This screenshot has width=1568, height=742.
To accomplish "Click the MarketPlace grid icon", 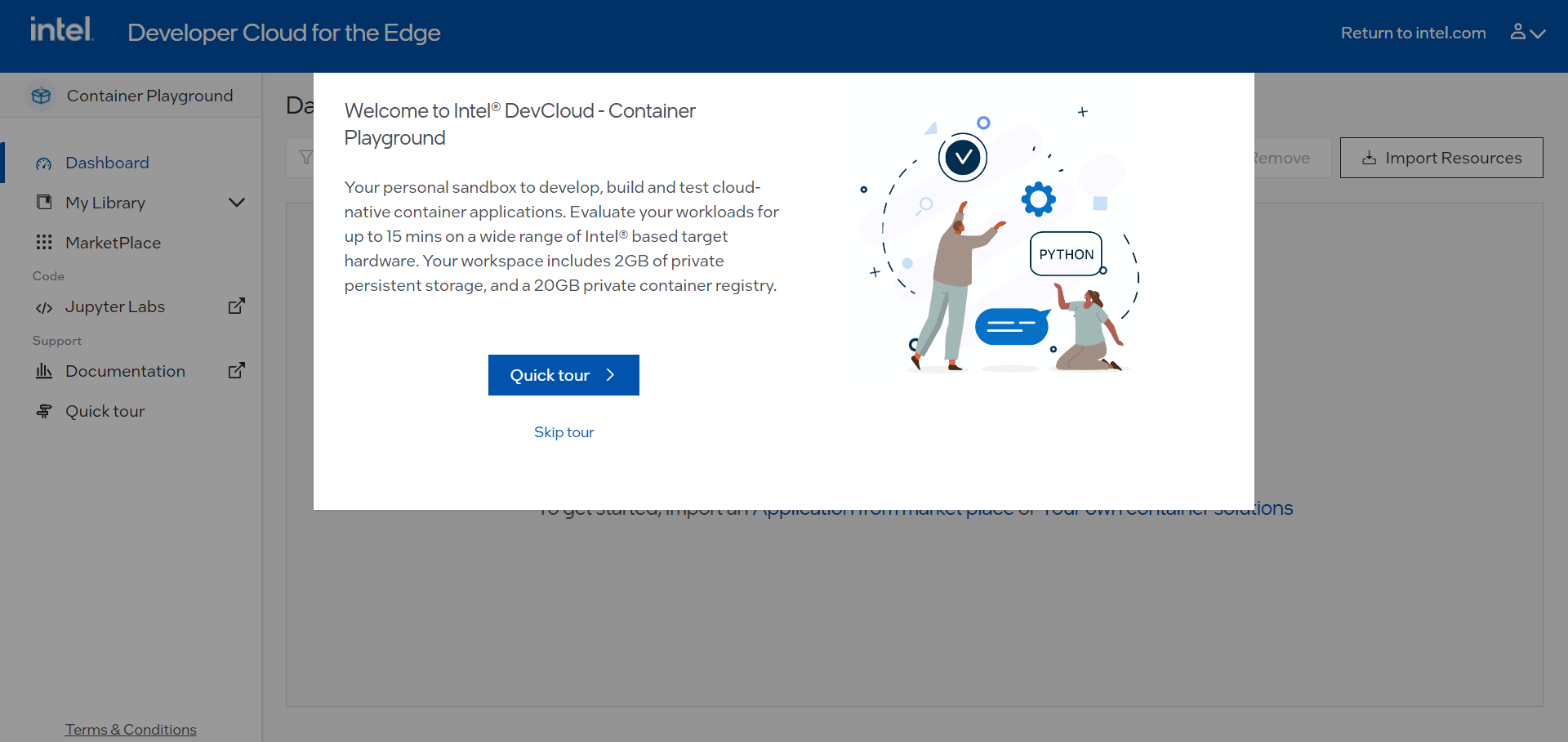I will coord(44,243).
